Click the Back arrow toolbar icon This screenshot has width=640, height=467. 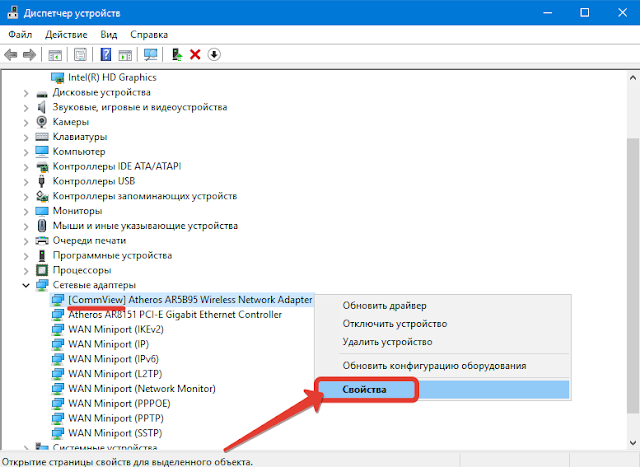pos(11,54)
